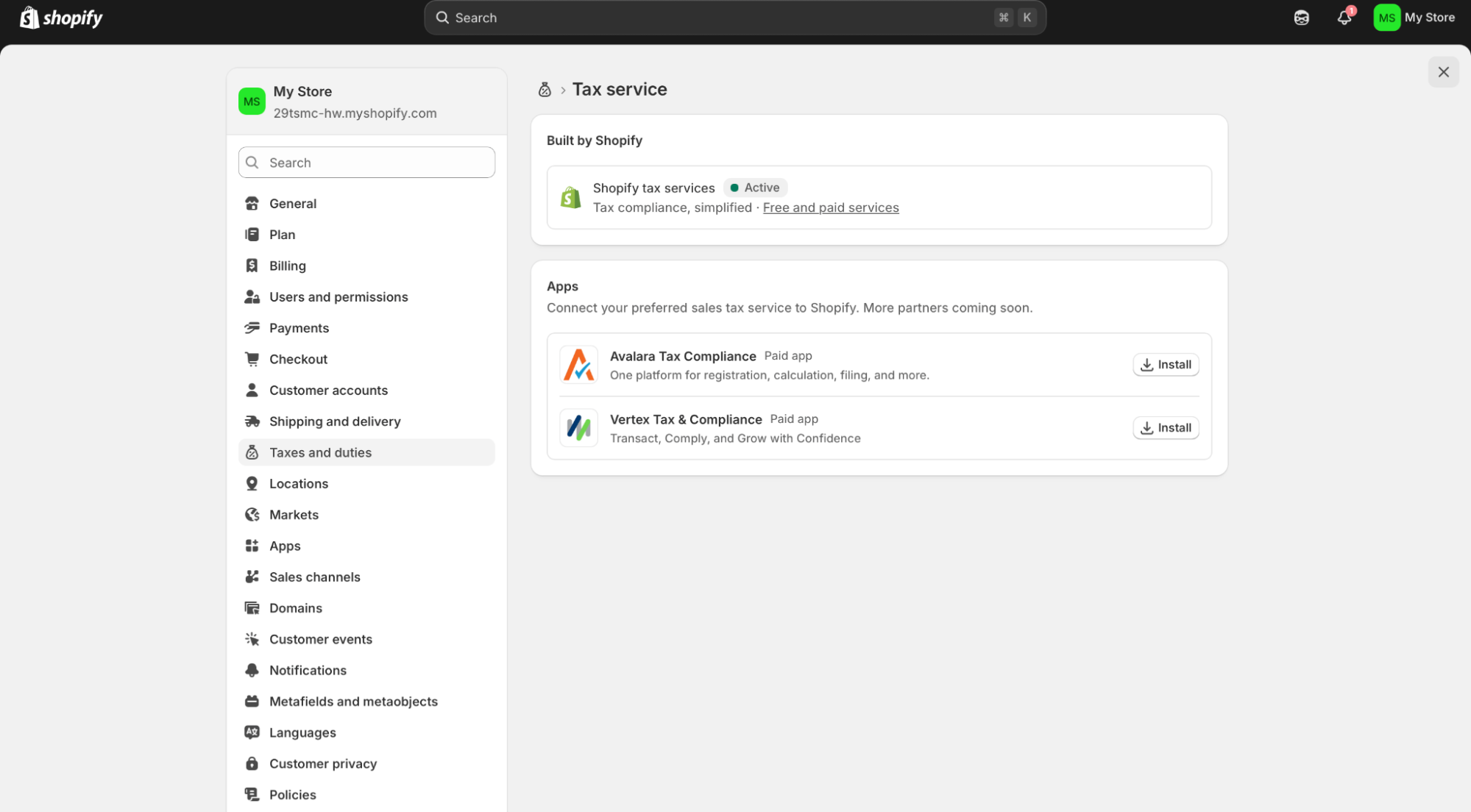The height and width of the screenshot is (812, 1471).
Task: Close the settings panel with X
Action: pyautogui.click(x=1443, y=72)
